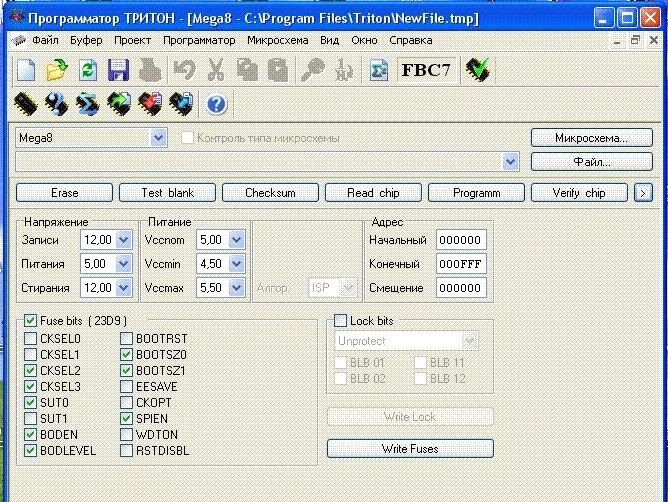Screen dimensions: 668x502
Task: Show more actions with the right arrow button
Action: pos(643,193)
